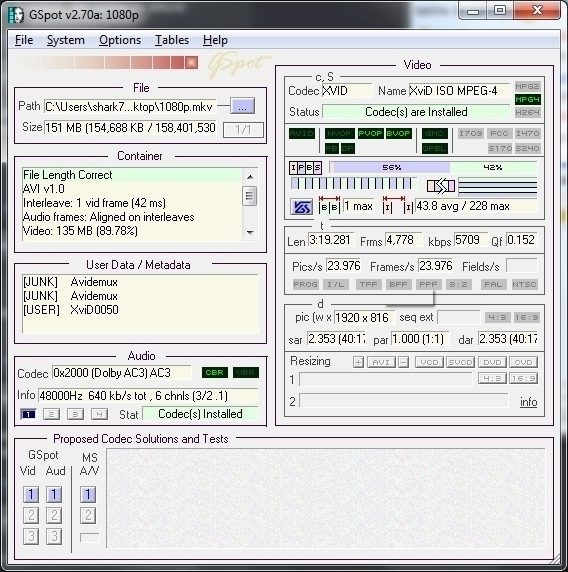Click the B-frame max distance icon
Screen dimensions: 568x572
click(329, 206)
